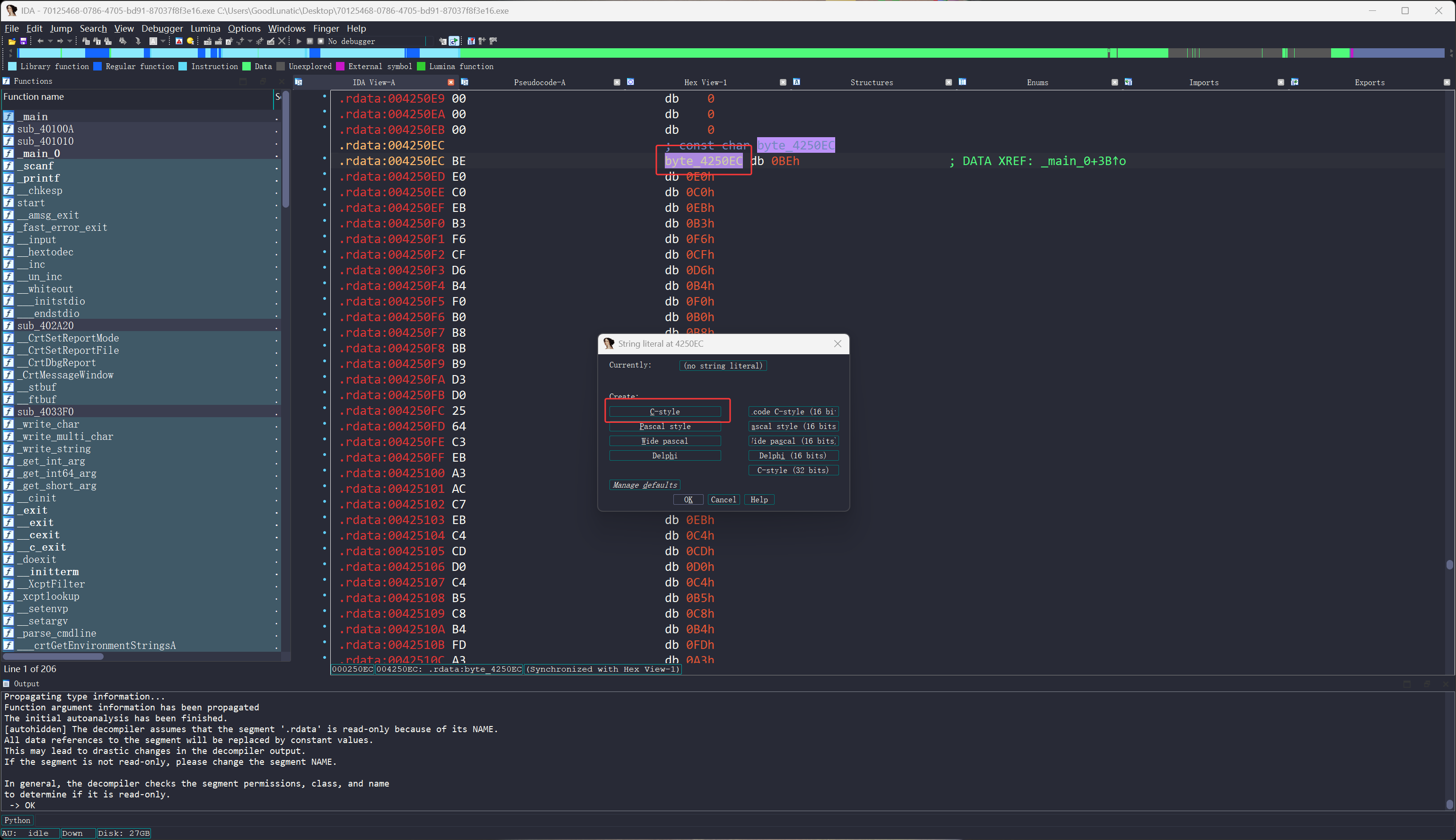Image resolution: width=1456 pixels, height=840 pixels.
Task: Select sub_402A20 in the Functions list
Action: pyautogui.click(x=45, y=326)
